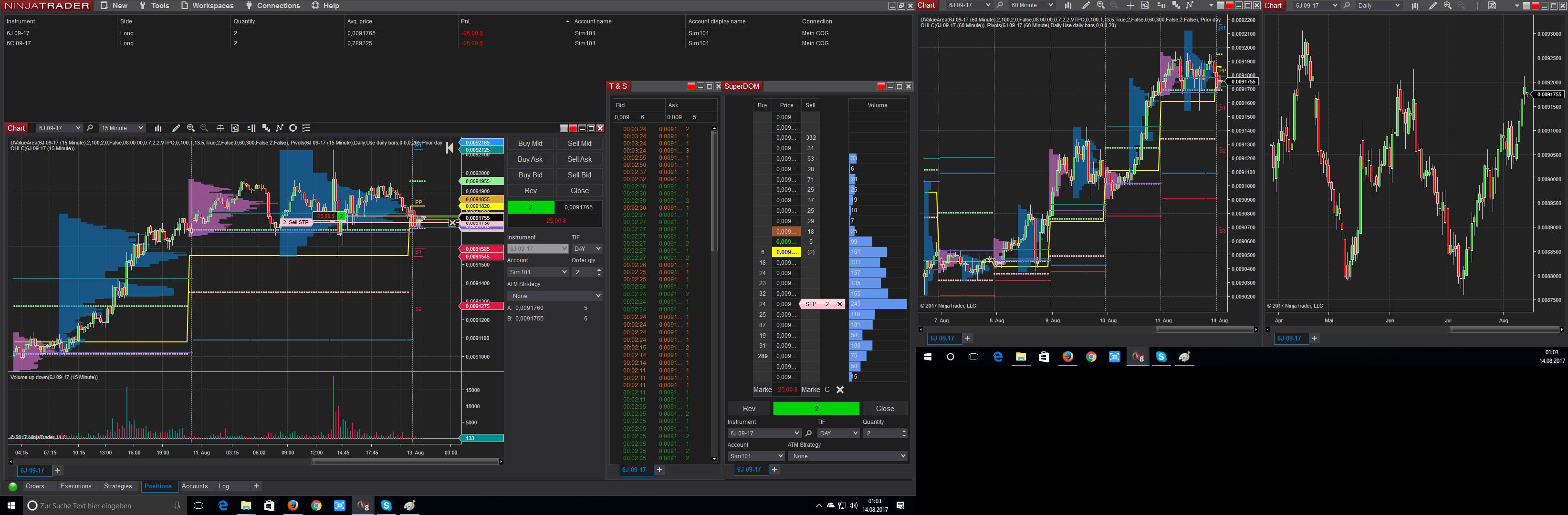The image size is (1568, 515).
Task: Search instrument magnifier in 15 Minute chart
Action: click(x=90, y=128)
